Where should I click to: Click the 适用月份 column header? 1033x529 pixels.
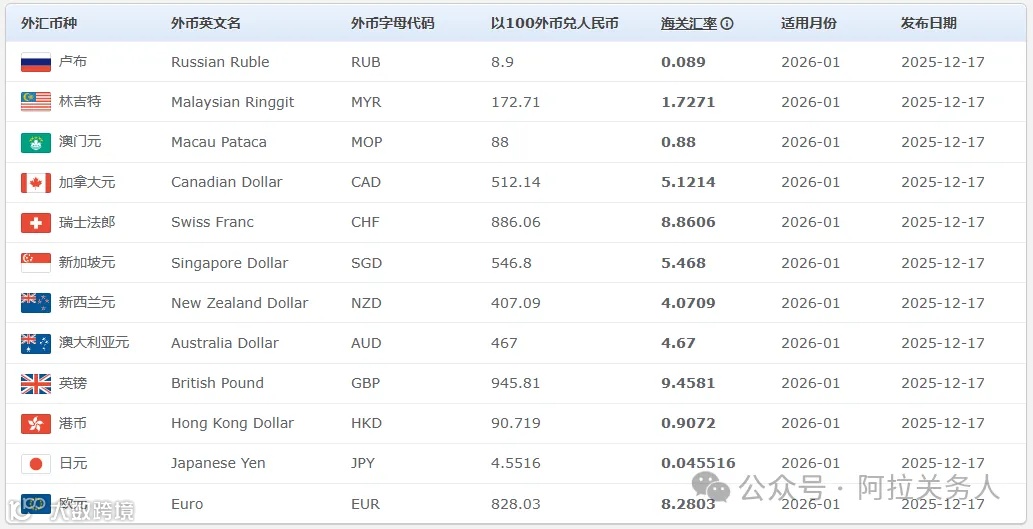[x=809, y=23]
